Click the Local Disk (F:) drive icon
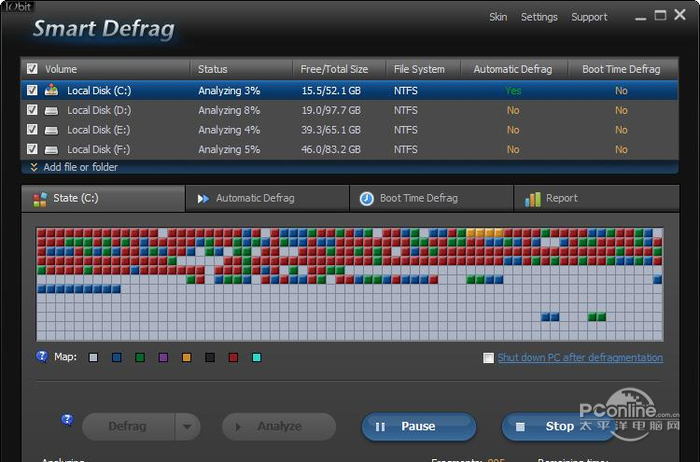The height and width of the screenshot is (462, 700). pyautogui.click(x=51, y=150)
